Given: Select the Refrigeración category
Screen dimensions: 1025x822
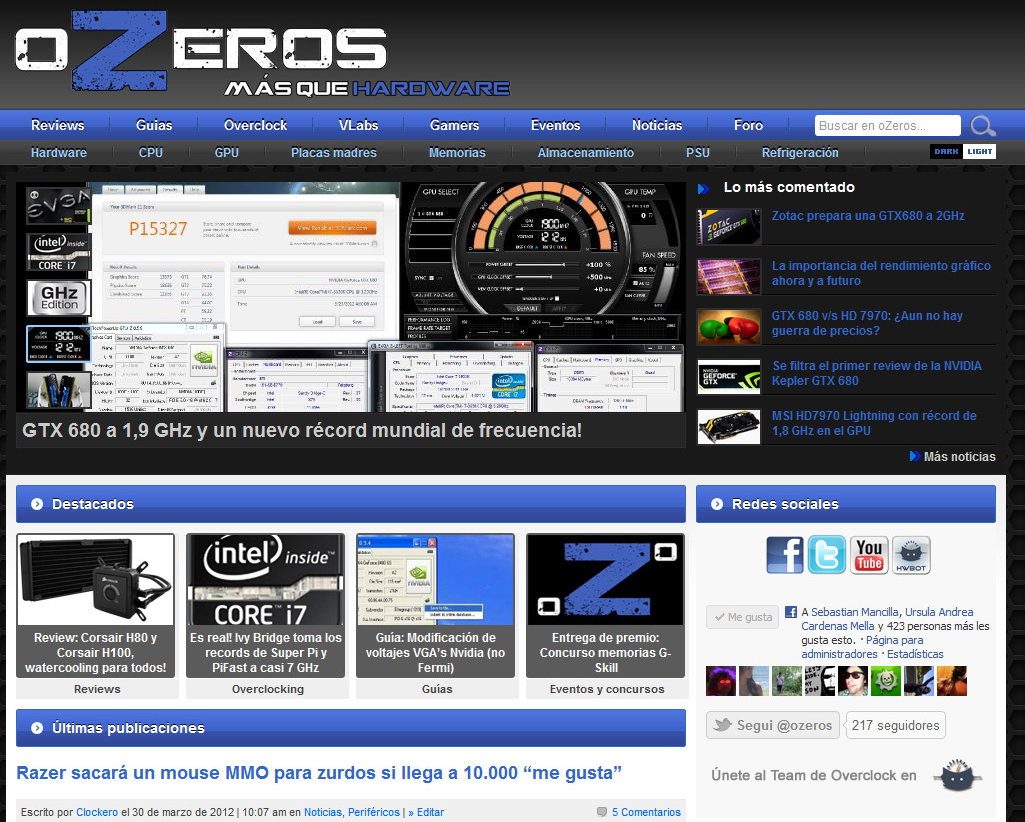Looking at the screenshot, I should tap(800, 152).
